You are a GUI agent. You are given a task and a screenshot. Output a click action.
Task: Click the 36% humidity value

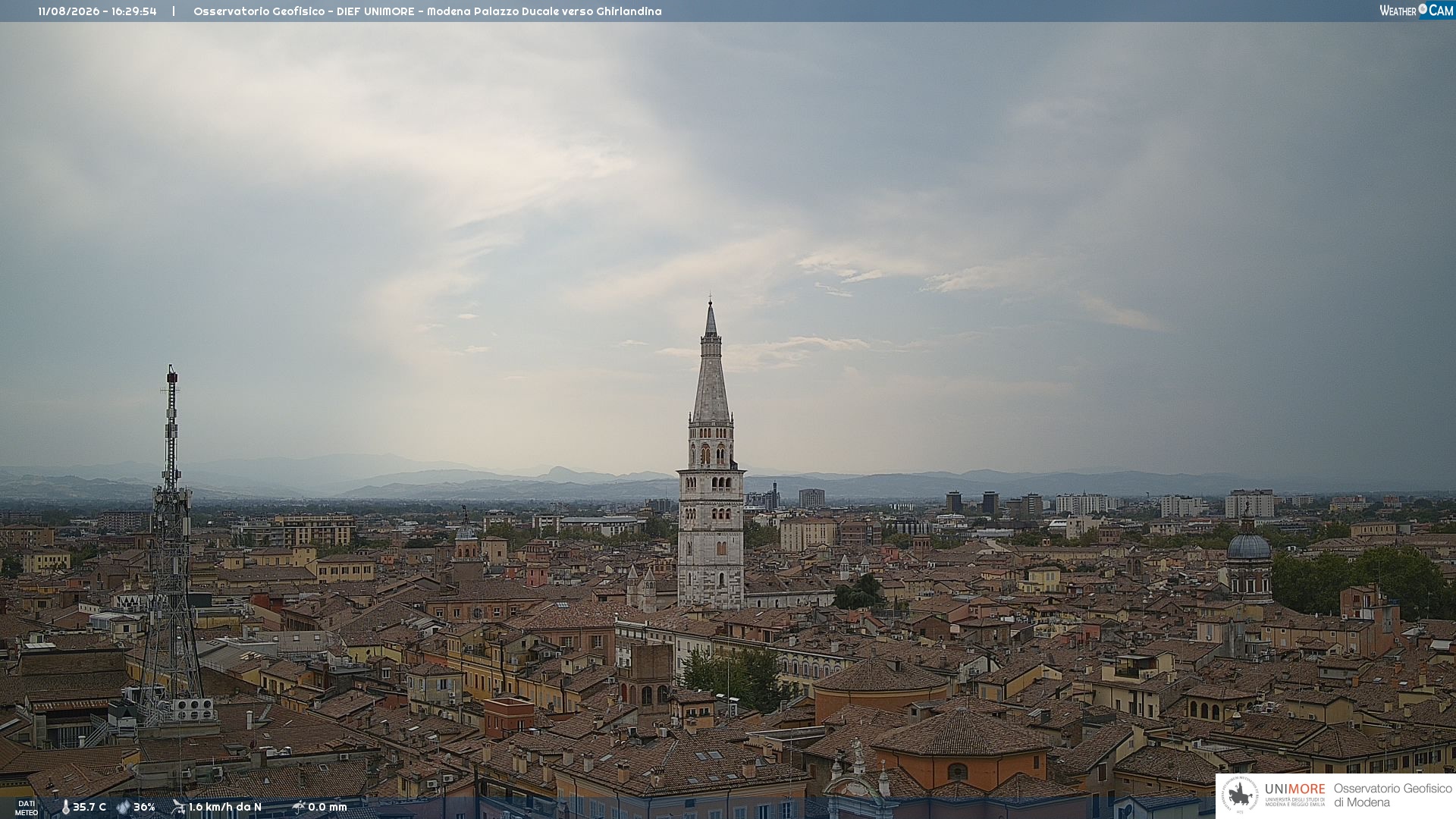144,808
